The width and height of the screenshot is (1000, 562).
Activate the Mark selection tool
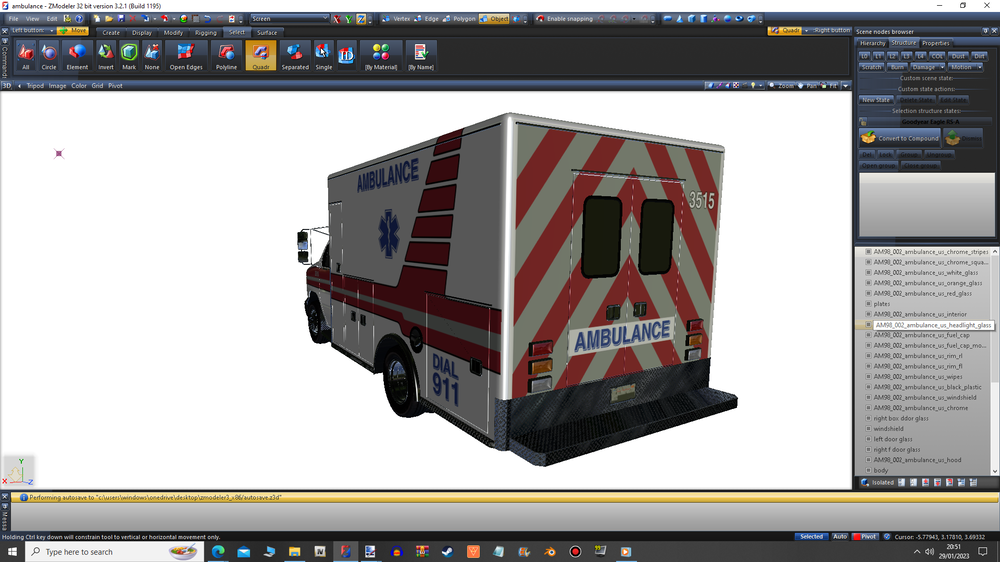coord(129,55)
